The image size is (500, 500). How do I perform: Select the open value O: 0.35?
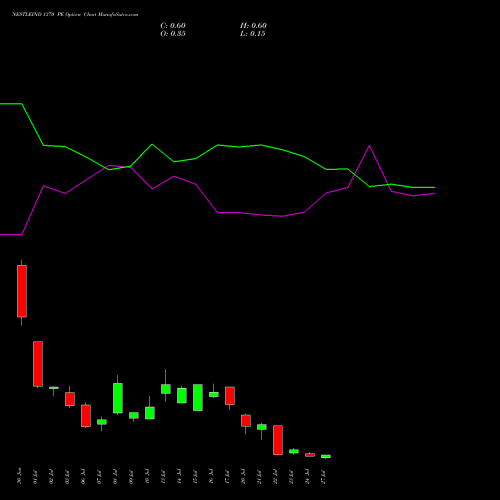coord(173,34)
